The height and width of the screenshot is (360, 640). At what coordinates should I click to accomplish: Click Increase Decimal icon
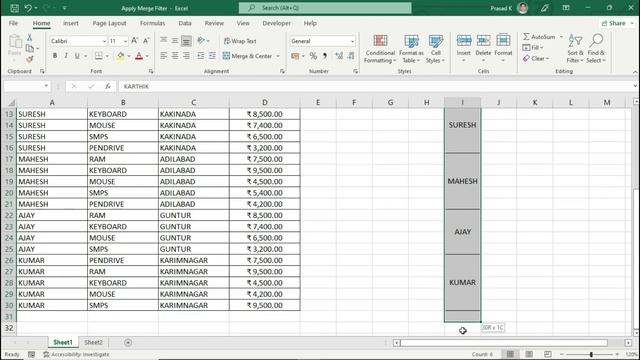[339, 56]
